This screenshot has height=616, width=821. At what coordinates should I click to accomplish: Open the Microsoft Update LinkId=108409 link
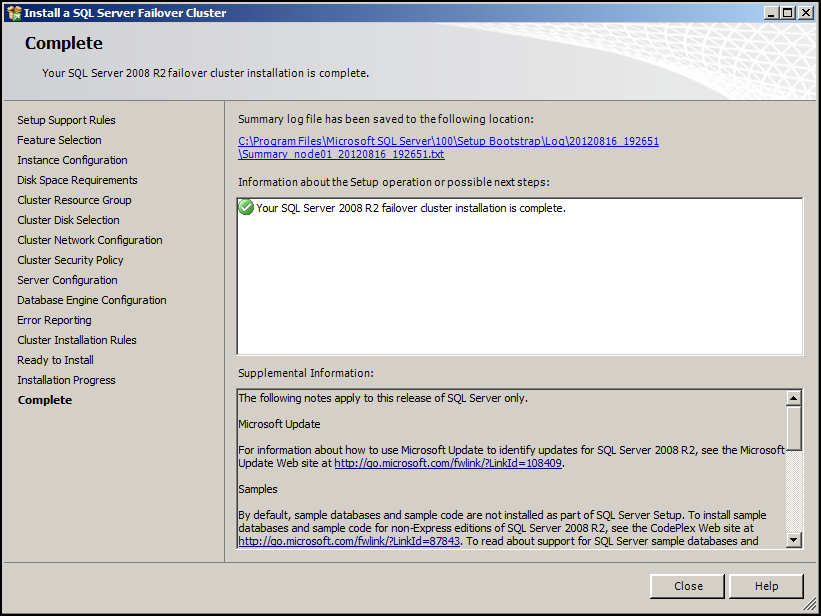tap(448, 463)
